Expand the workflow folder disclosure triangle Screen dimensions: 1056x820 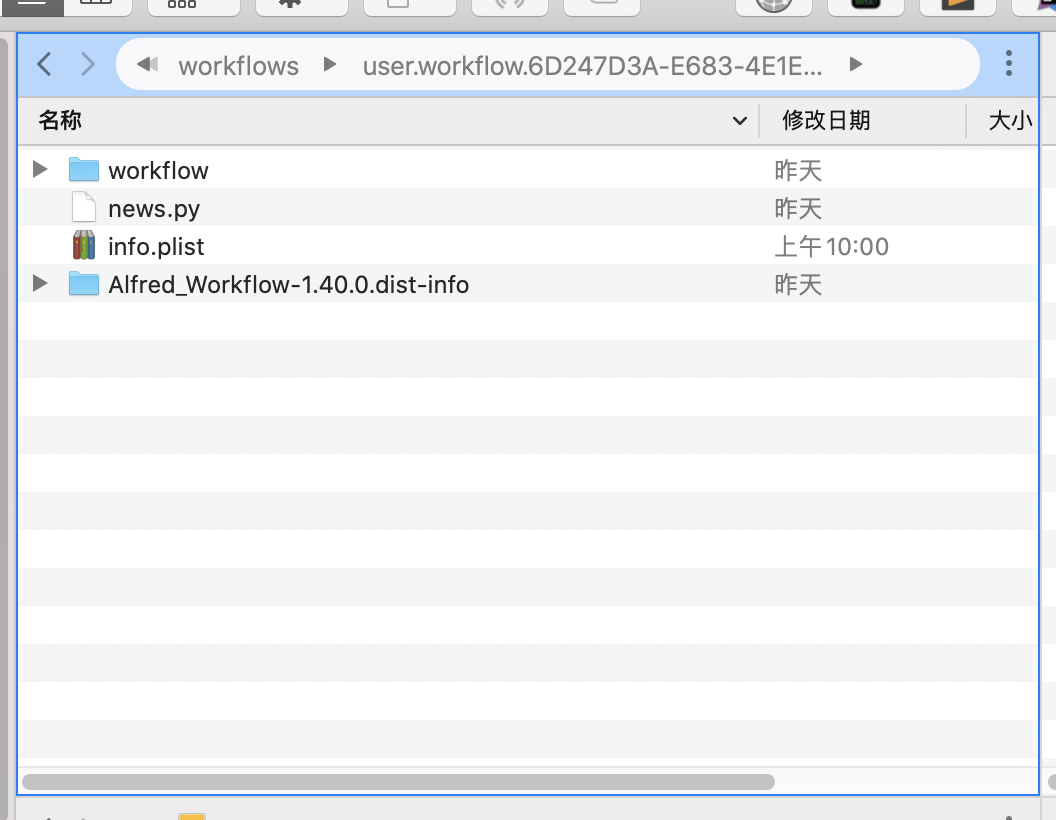pyautogui.click(x=40, y=170)
